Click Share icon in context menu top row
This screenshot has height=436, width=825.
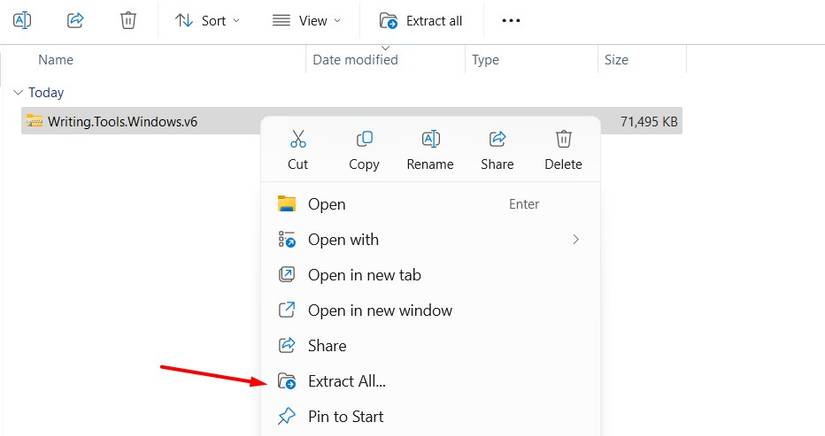pyautogui.click(x=497, y=150)
